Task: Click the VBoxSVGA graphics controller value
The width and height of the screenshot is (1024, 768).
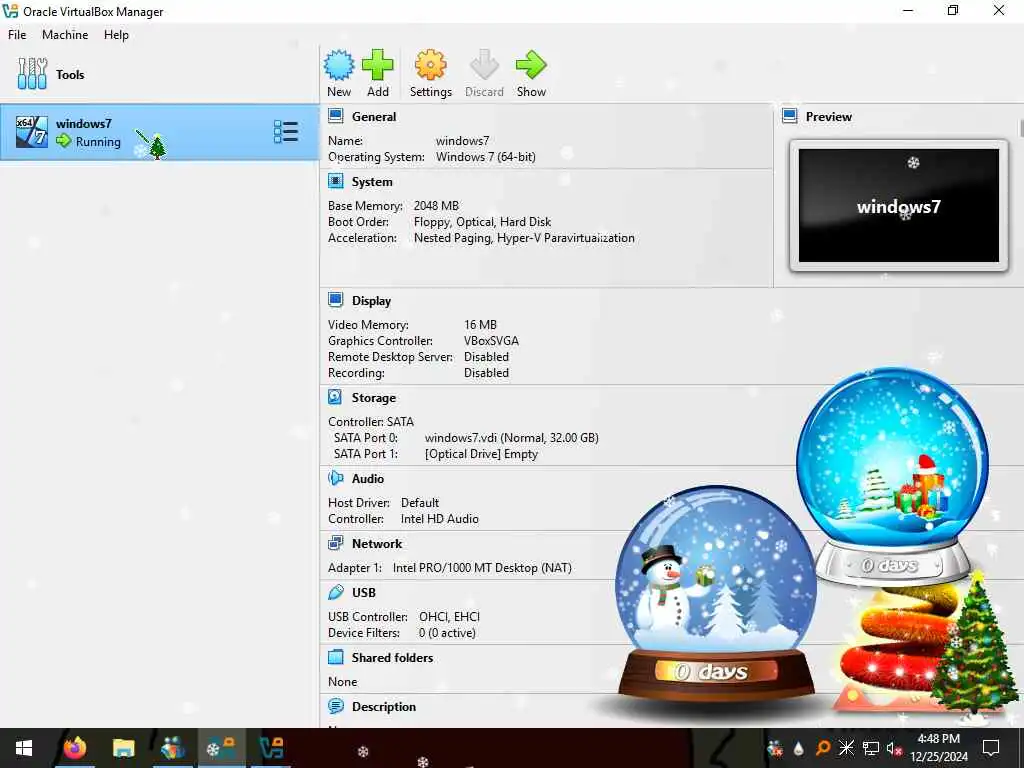Action: (x=491, y=341)
